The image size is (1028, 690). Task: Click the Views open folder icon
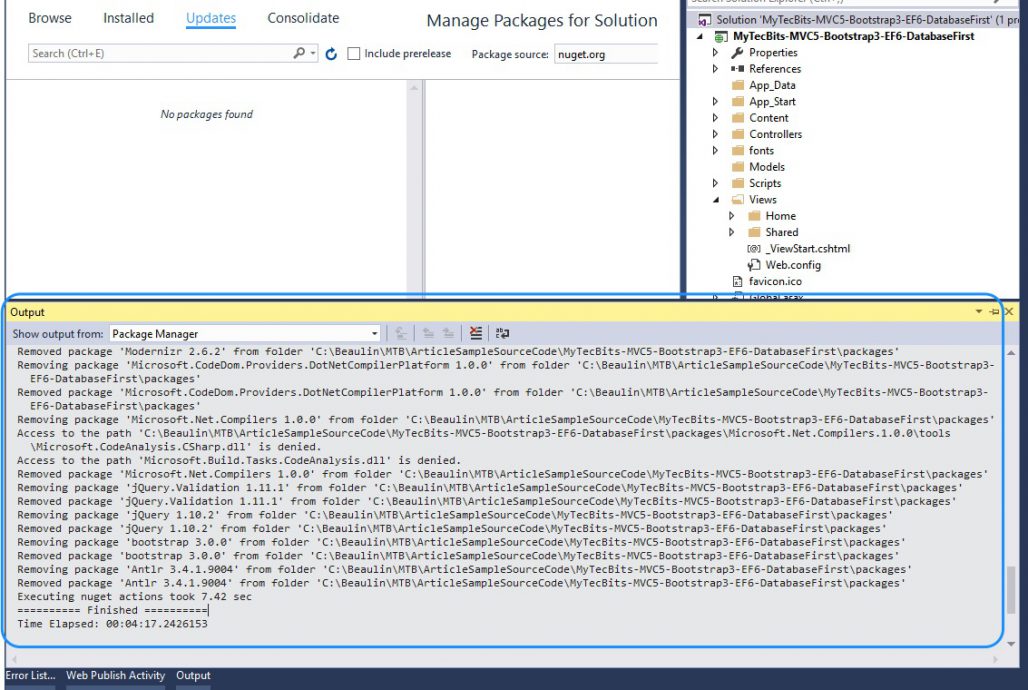738,199
